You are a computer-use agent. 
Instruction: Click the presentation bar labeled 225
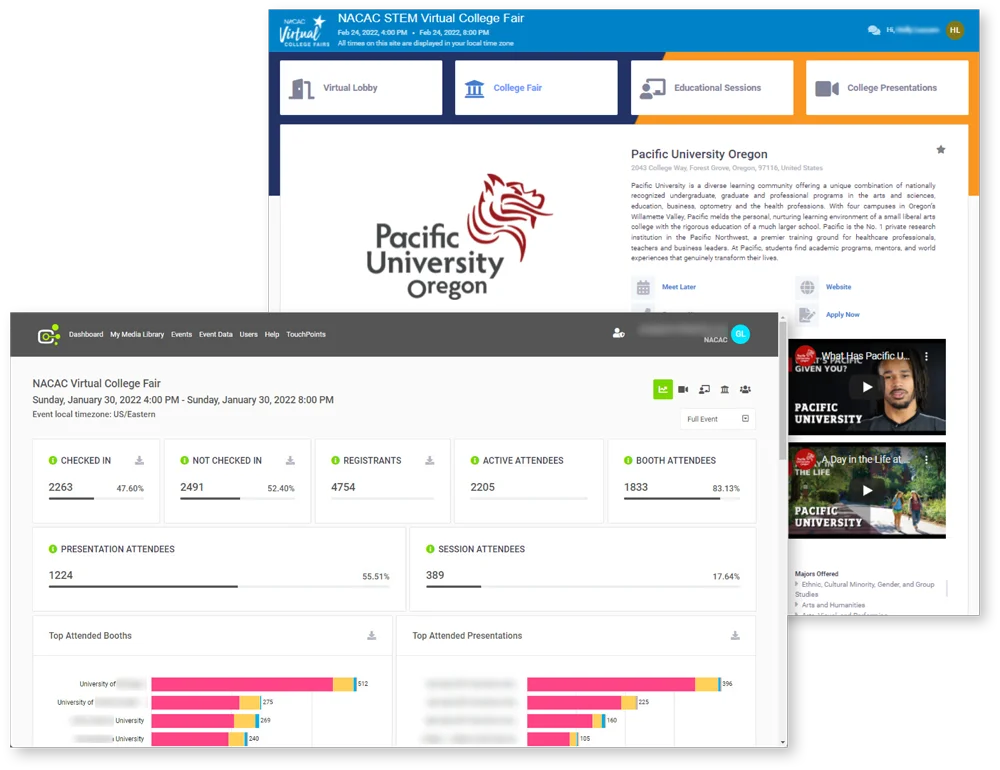pyautogui.click(x=582, y=702)
